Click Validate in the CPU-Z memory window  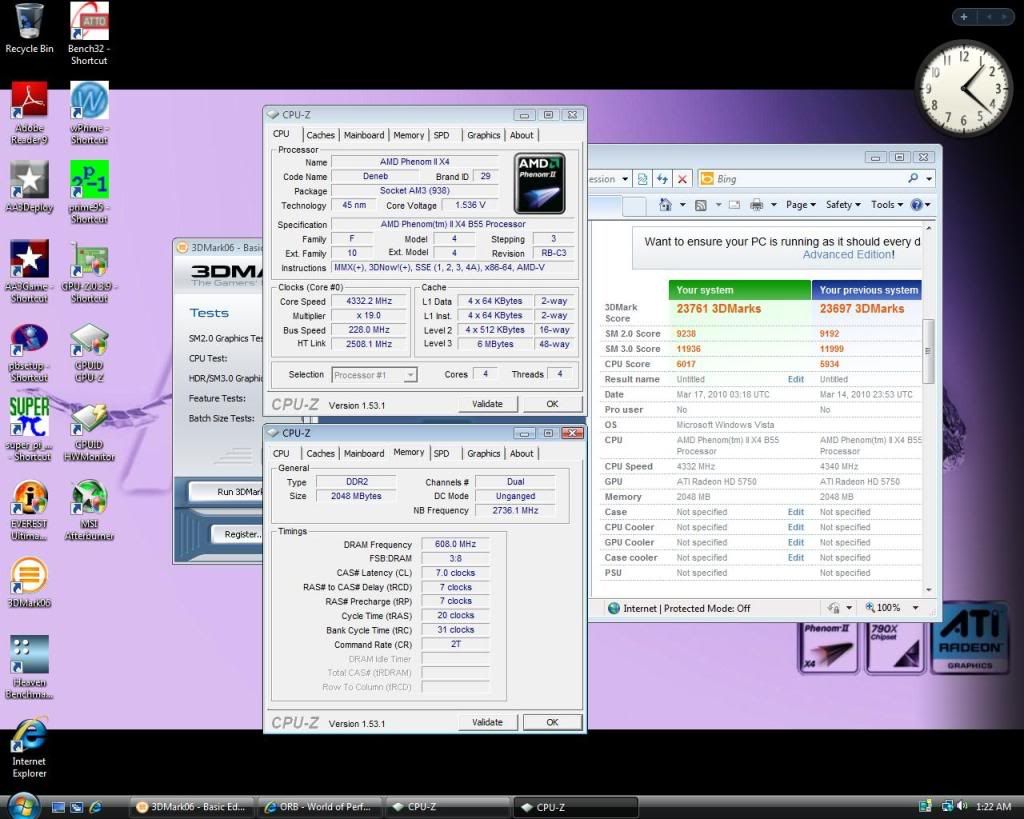(x=487, y=722)
